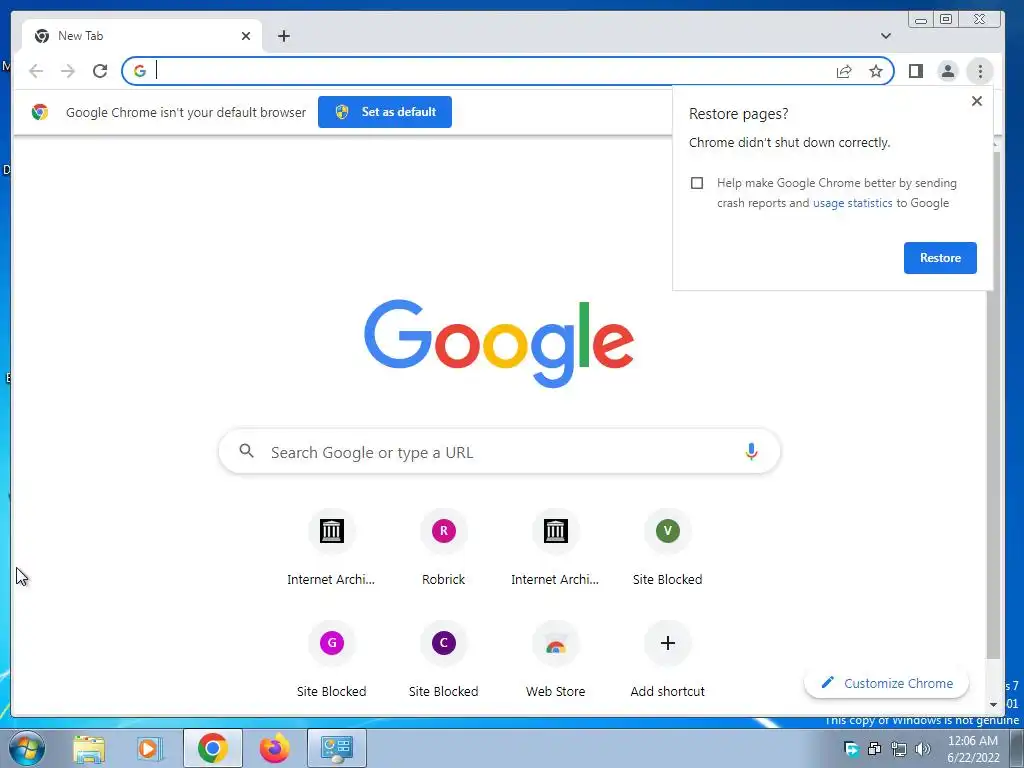The height and width of the screenshot is (768, 1024).
Task: Open the Site Blocked shortcut with C icon
Action: 443,660
